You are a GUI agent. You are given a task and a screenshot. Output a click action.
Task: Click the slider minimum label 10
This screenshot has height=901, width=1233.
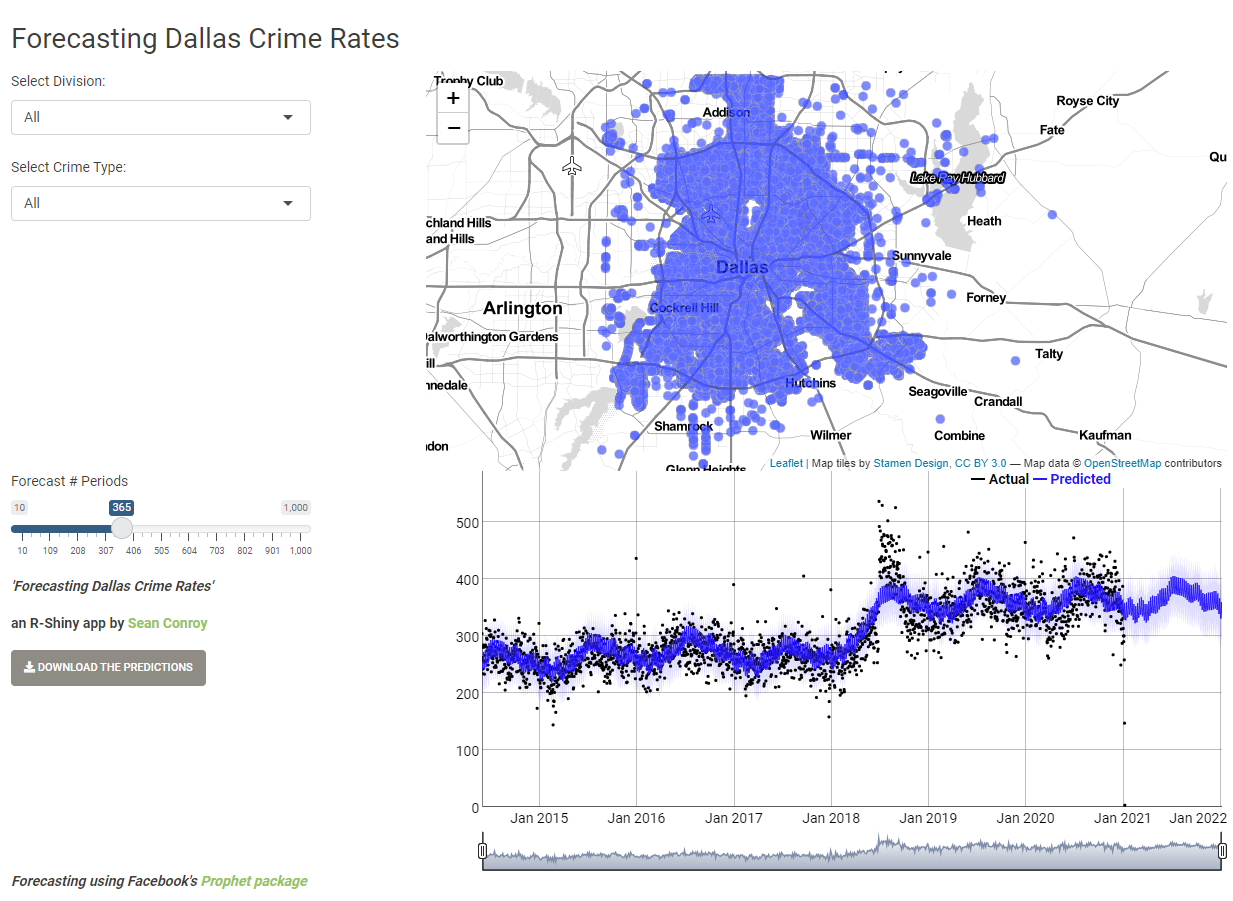[19, 507]
